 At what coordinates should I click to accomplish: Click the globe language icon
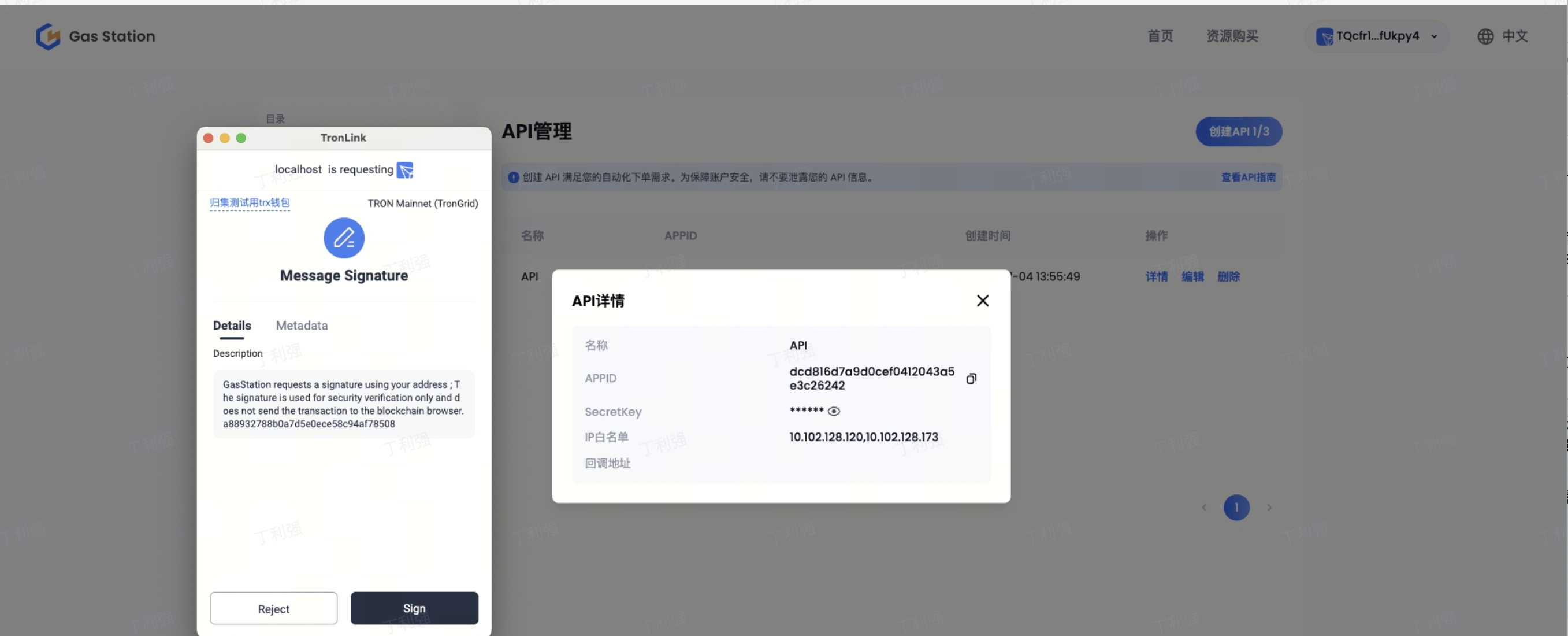pyautogui.click(x=1485, y=36)
